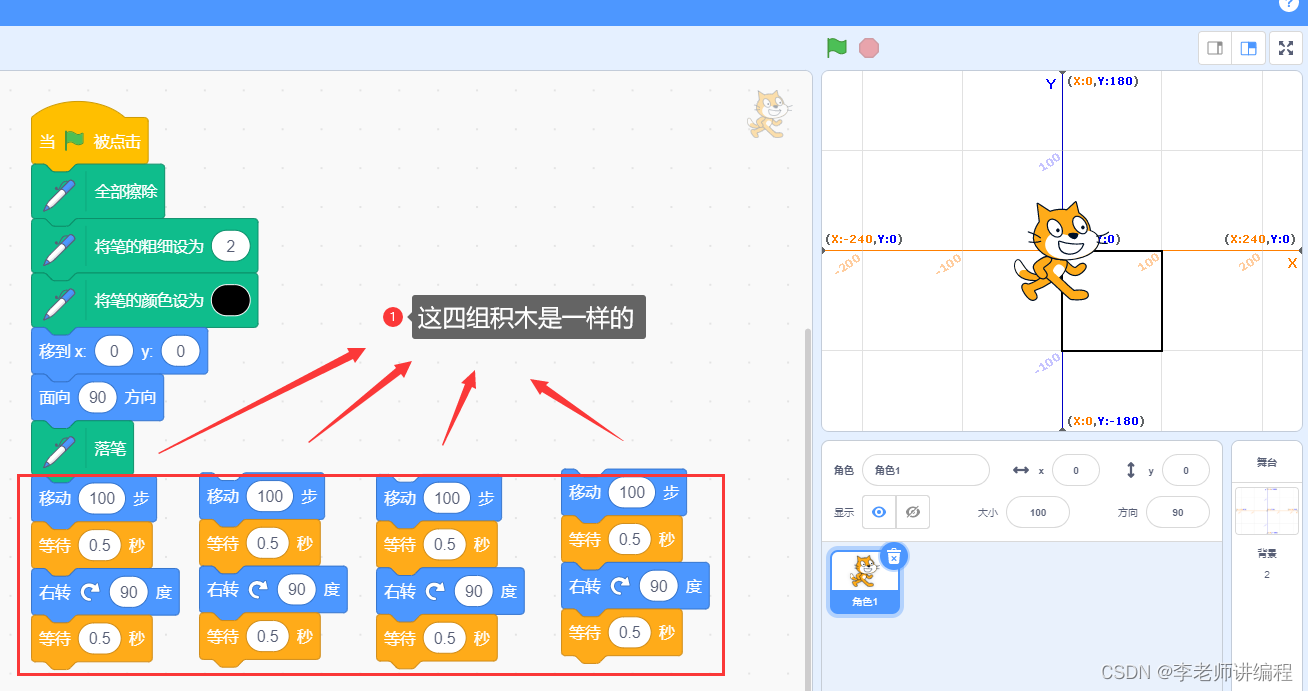Click the y value in 移到 block

(180, 351)
